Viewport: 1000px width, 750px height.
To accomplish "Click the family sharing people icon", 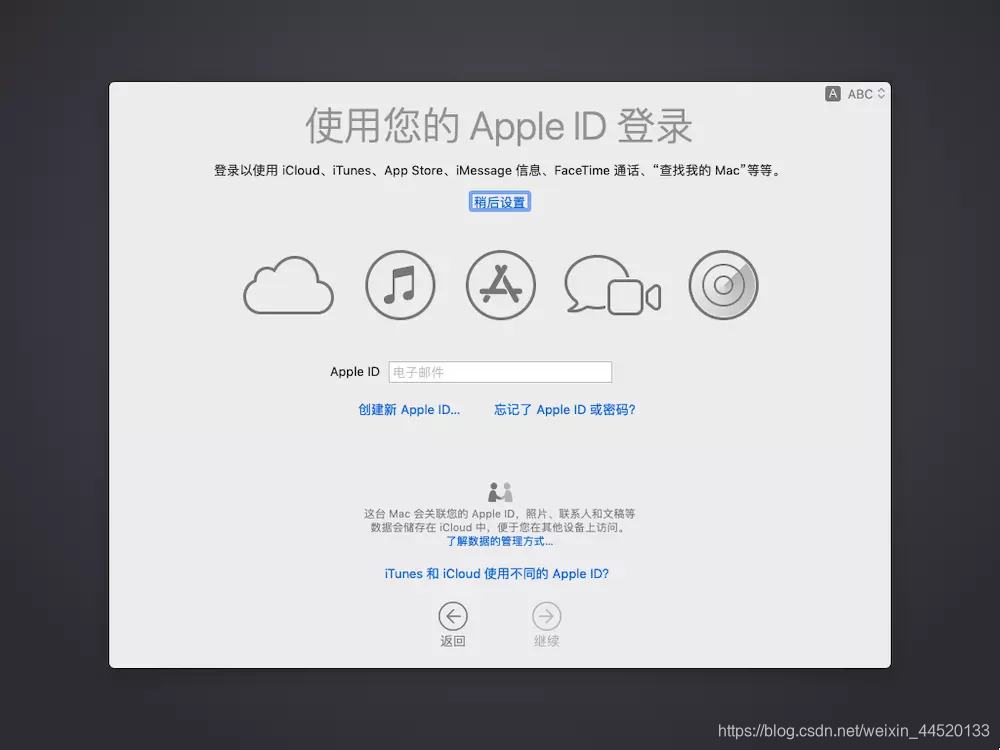I will (501, 492).
